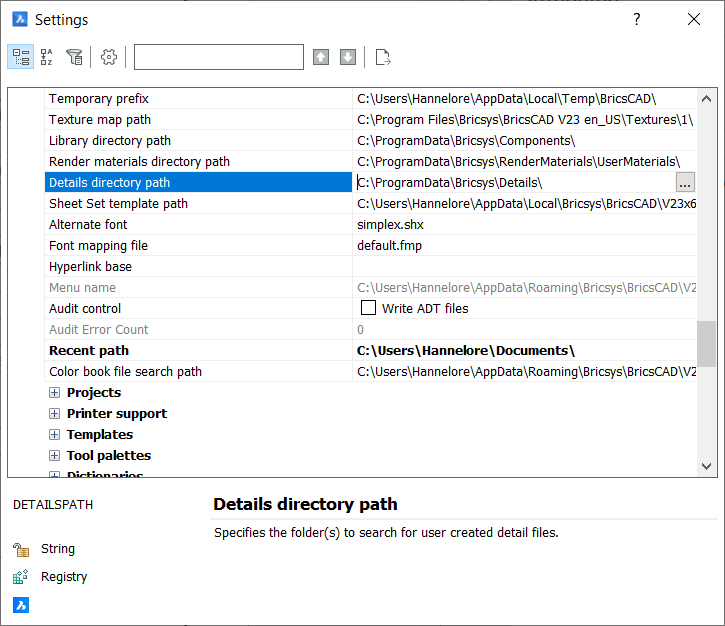Click the export settings icon

click(x=382, y=57)
